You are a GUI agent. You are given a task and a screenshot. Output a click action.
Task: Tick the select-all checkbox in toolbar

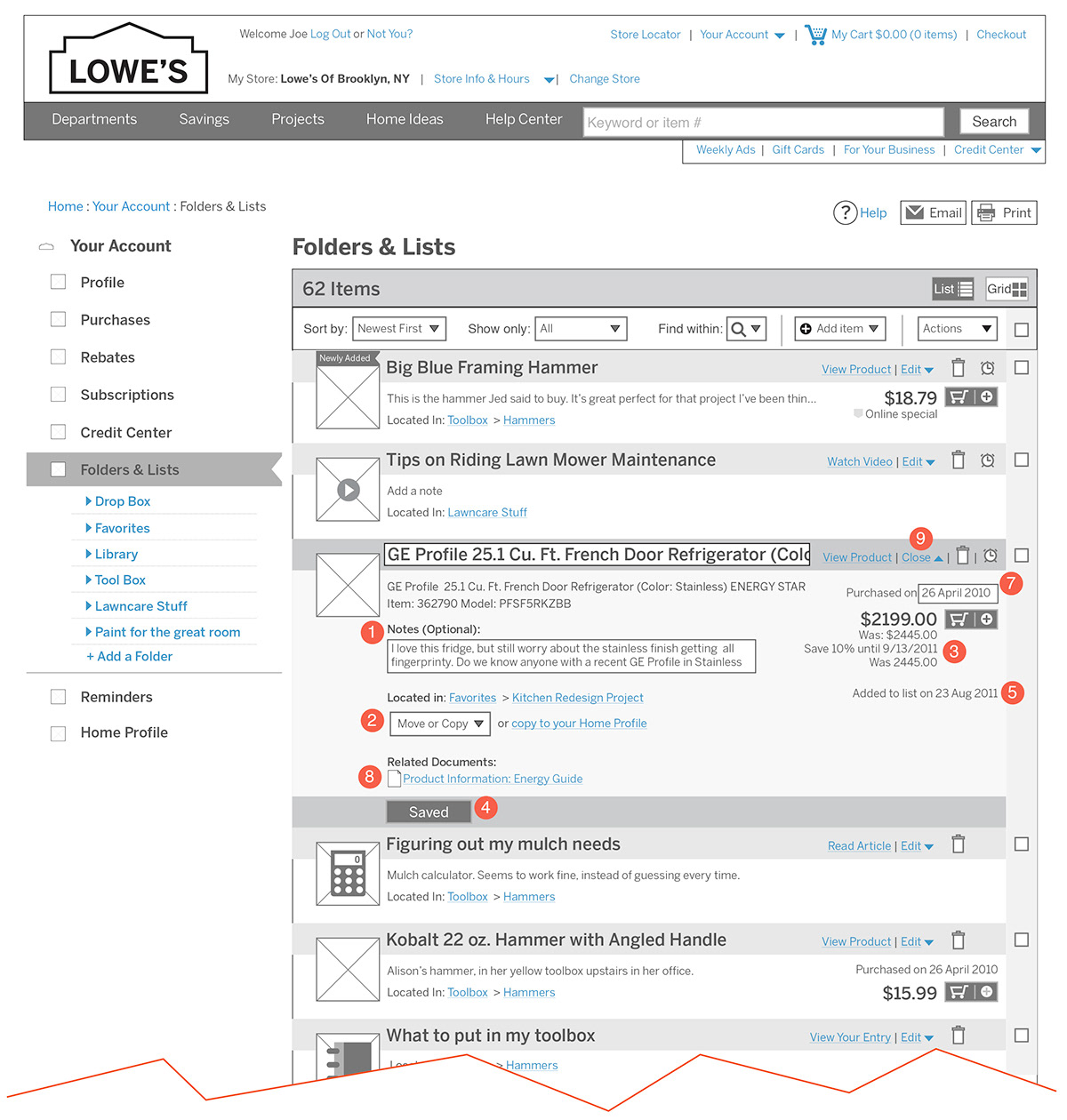coord(1022,330)
